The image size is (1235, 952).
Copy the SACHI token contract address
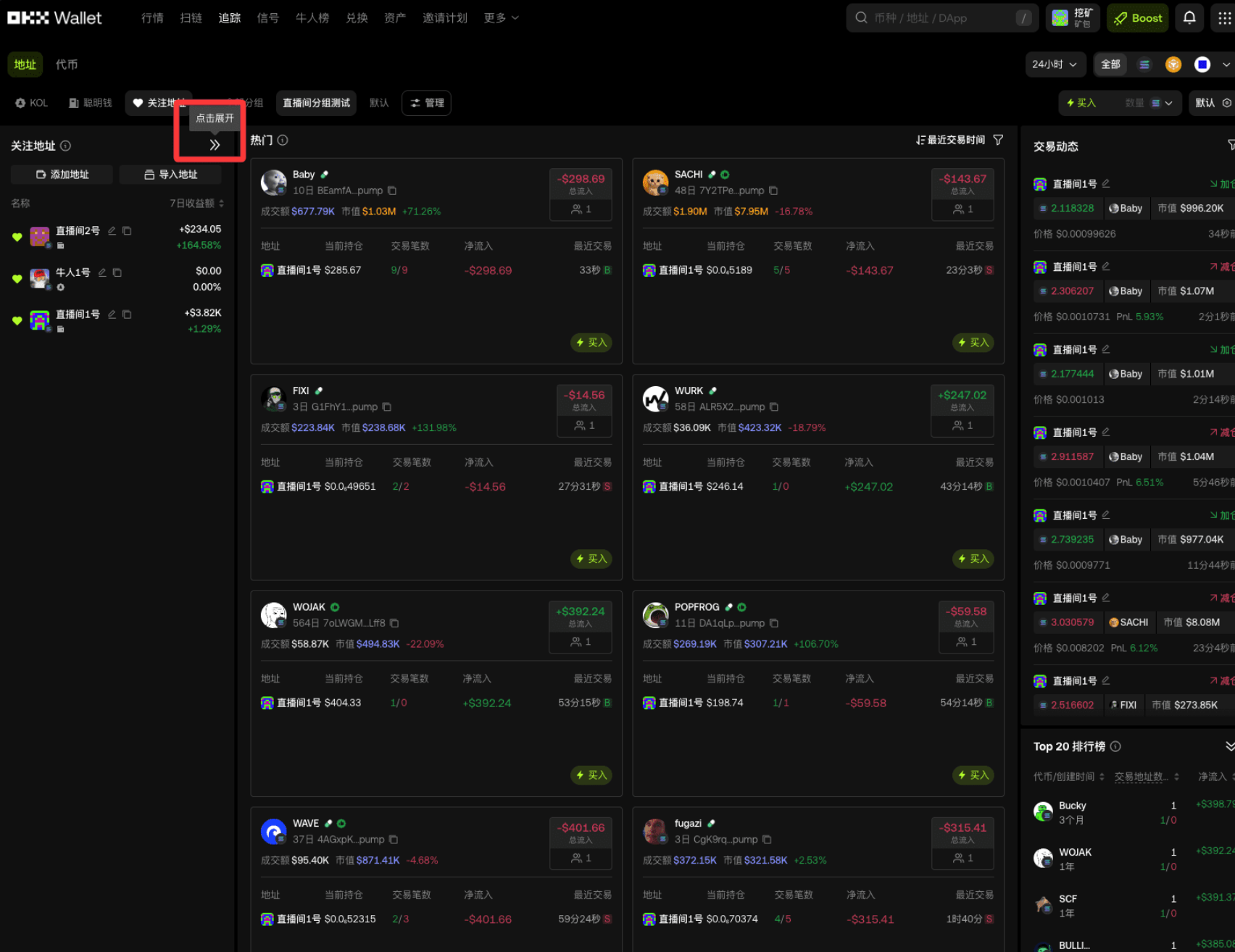pyautogui.click(x=773, y=191)
